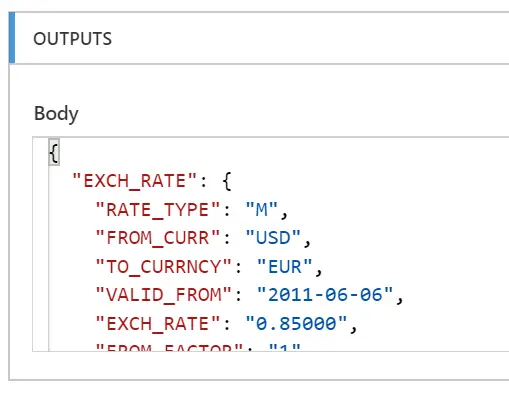Viewport: 509px width, 399px height.
Task: Click the "EUR" currency value
Action: tap(285, 267)
